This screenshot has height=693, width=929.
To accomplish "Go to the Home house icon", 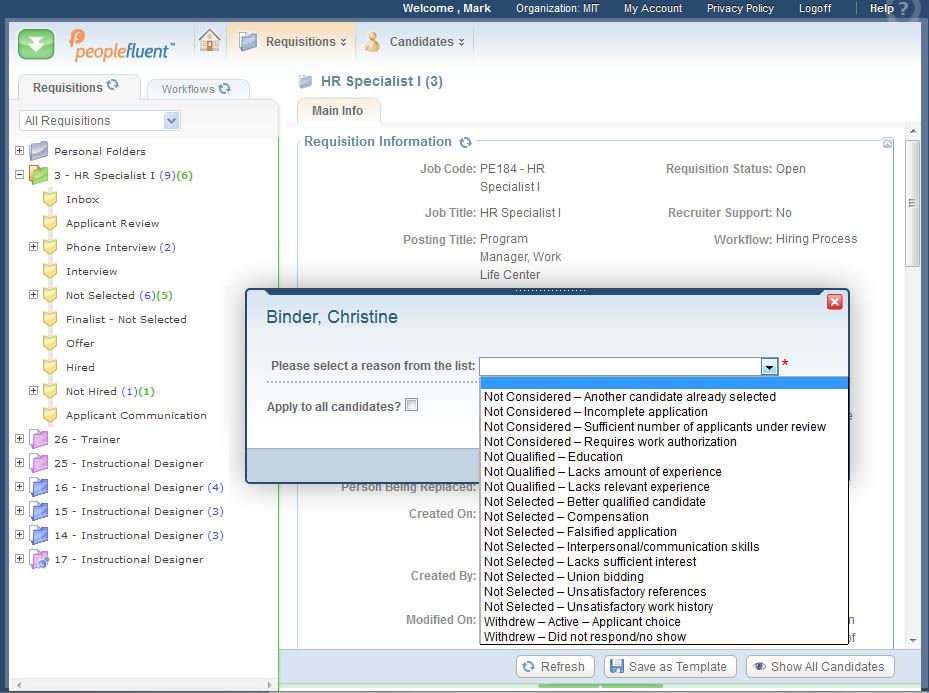I will [x=209, y=41].
